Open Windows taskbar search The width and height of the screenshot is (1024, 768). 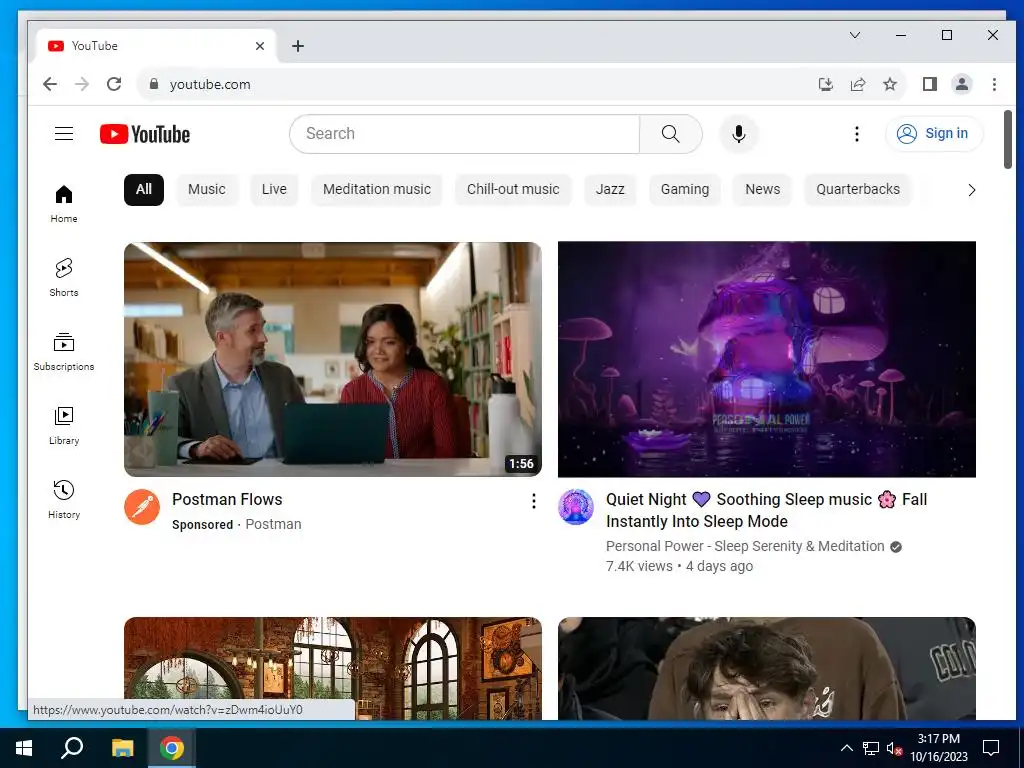72,748
